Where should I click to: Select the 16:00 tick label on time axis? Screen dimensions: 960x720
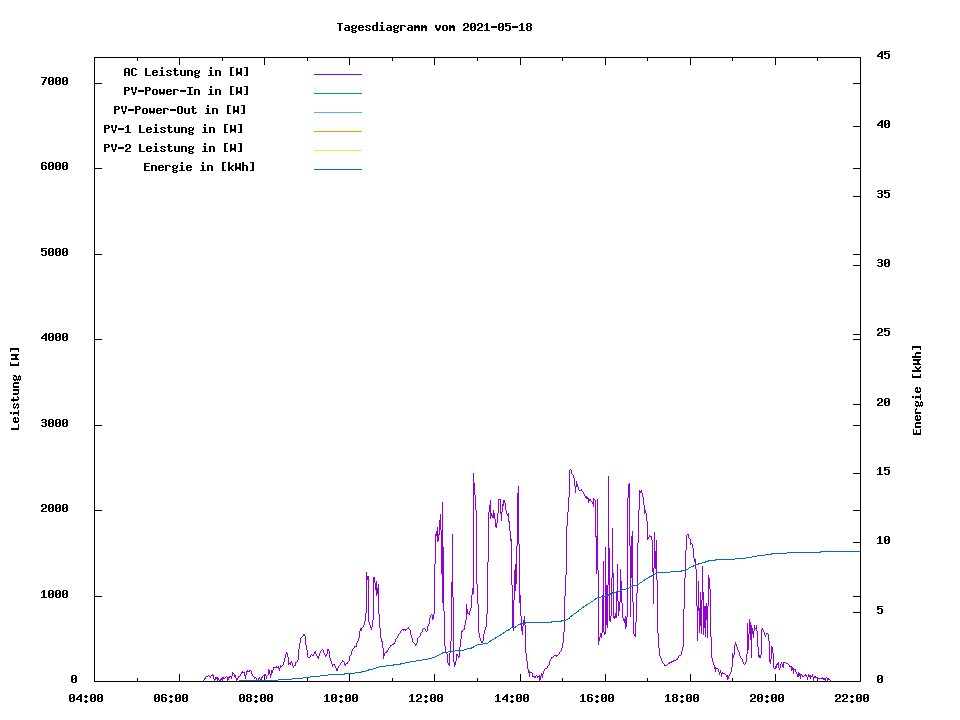[x=596, y=698]
